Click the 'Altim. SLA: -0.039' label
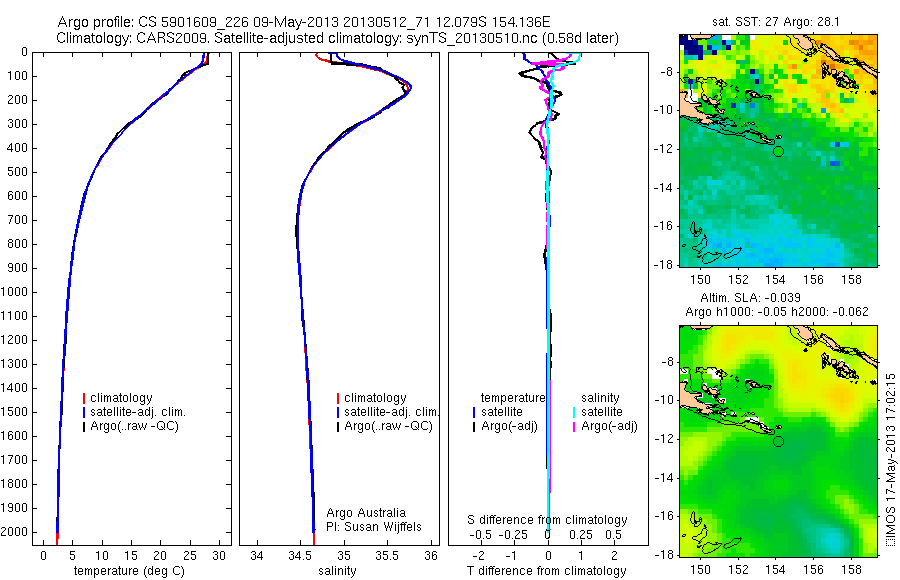The width and height of the screenshot is (900, 580). coord(750,298)
